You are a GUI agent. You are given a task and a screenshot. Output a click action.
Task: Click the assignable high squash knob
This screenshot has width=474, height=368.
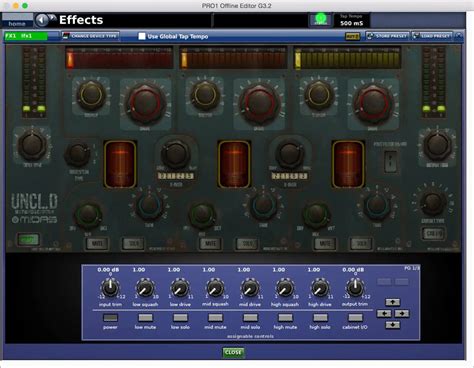coord(285,288)
